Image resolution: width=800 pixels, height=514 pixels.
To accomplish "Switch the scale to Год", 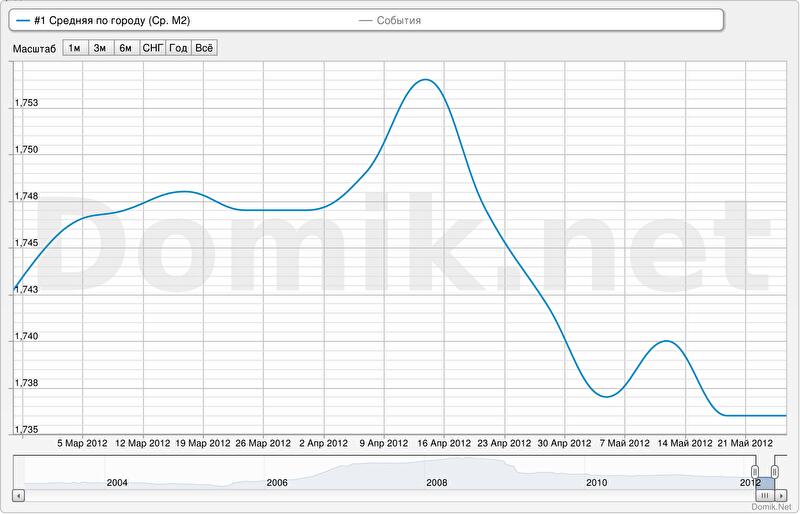I will [179, 48].
